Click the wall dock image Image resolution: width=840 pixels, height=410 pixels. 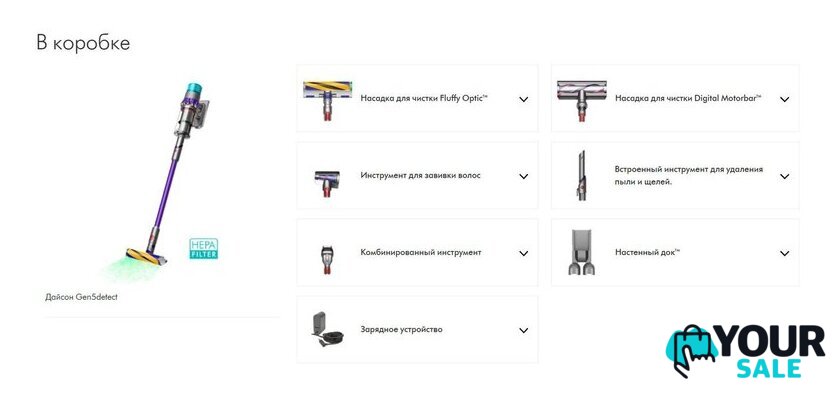[582, 252]
